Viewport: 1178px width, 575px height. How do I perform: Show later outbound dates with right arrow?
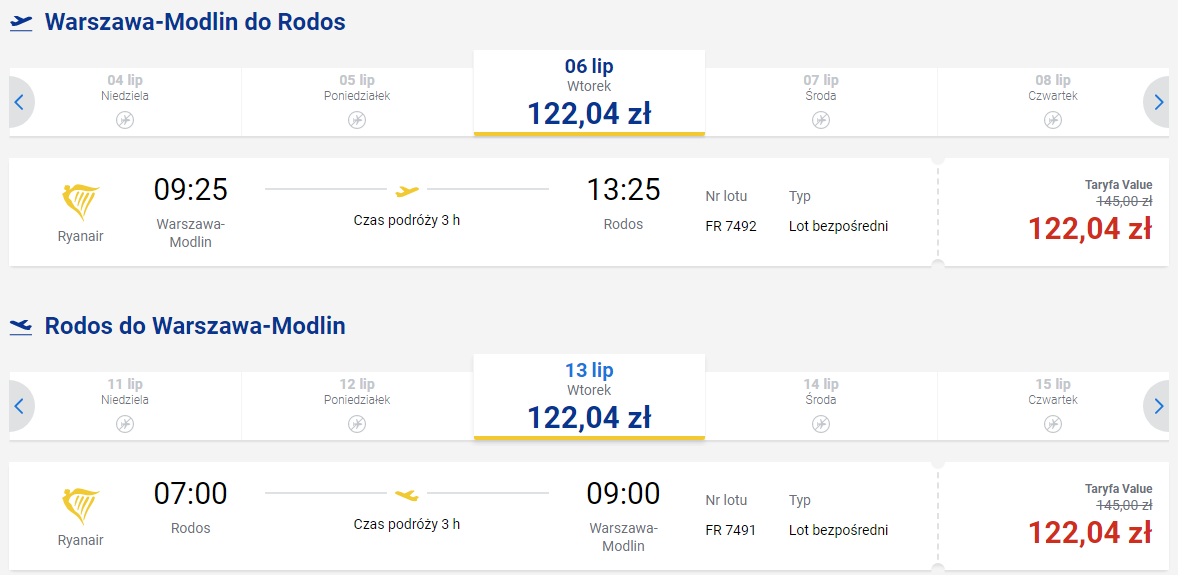coord(1157,102)
